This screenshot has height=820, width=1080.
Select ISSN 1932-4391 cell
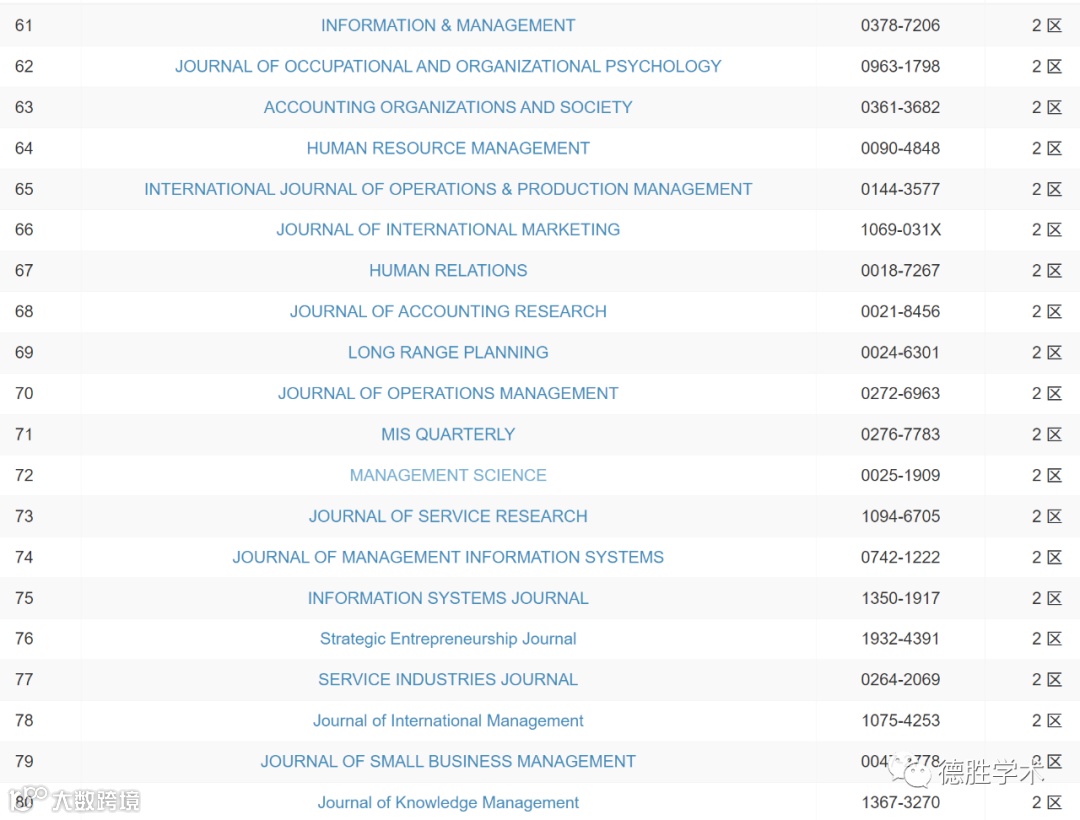pyautogui.click(x=900, y=639)
